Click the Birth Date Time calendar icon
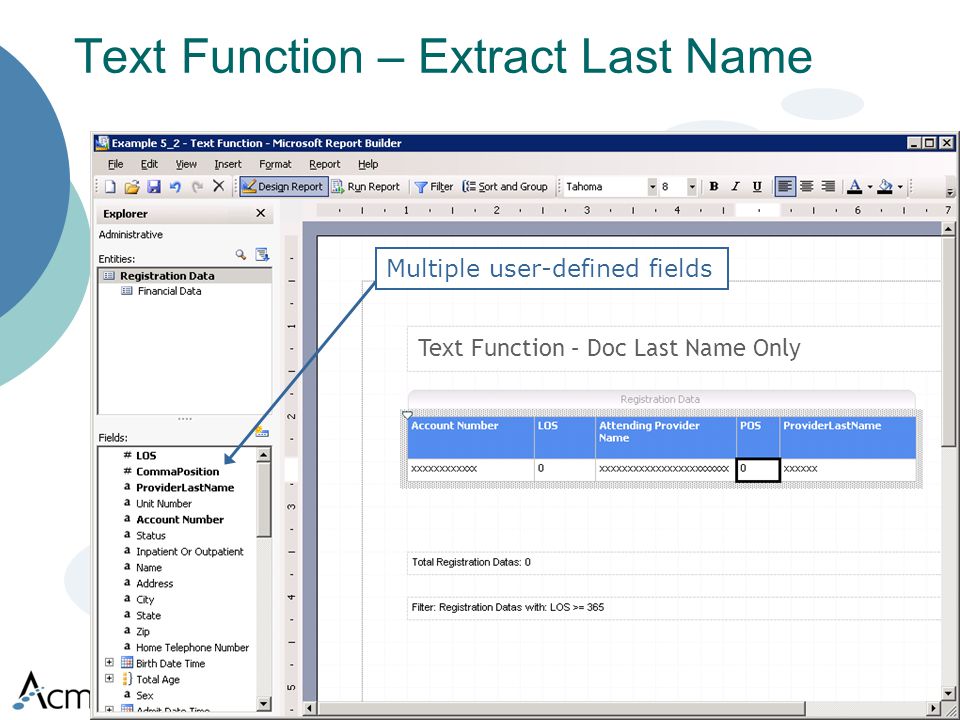Viewport: 960px width, 720px height. (x=127, y=662)
